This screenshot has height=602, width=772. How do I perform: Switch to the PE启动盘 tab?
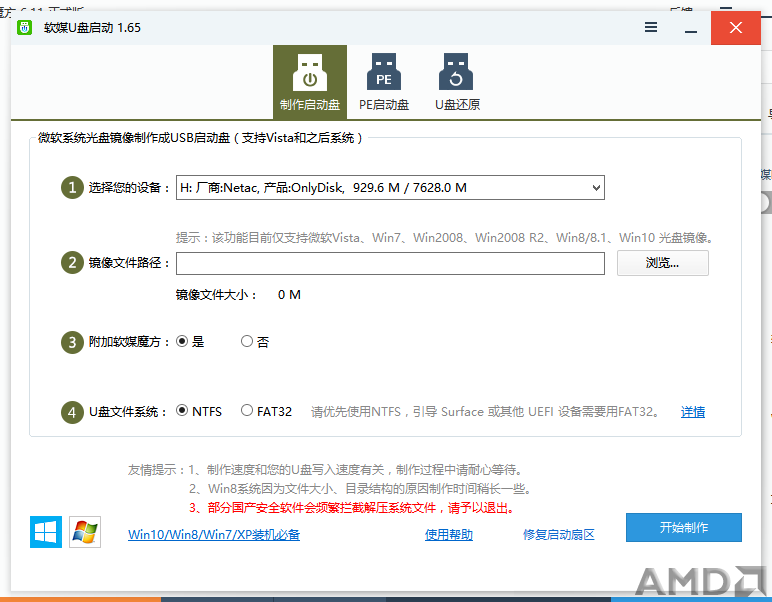pos(384,82)
